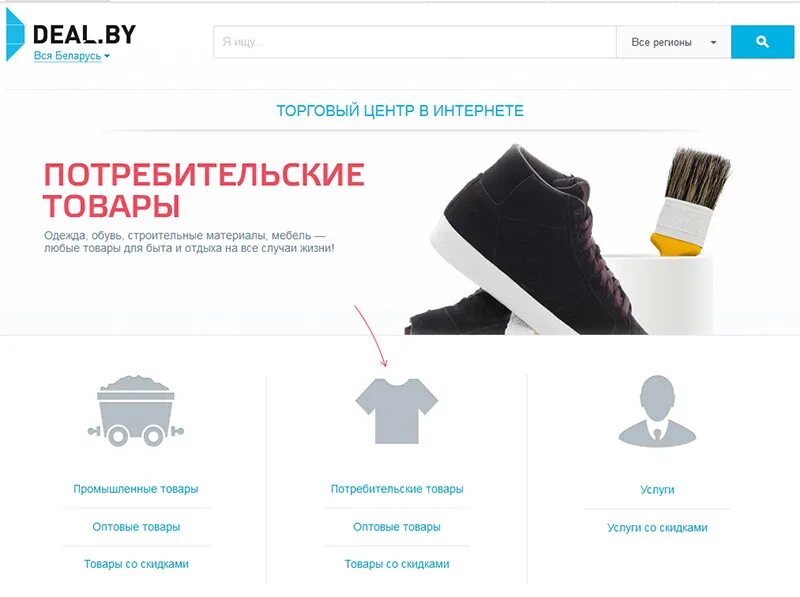Open the Промышленные товары link

pos(136,489)
